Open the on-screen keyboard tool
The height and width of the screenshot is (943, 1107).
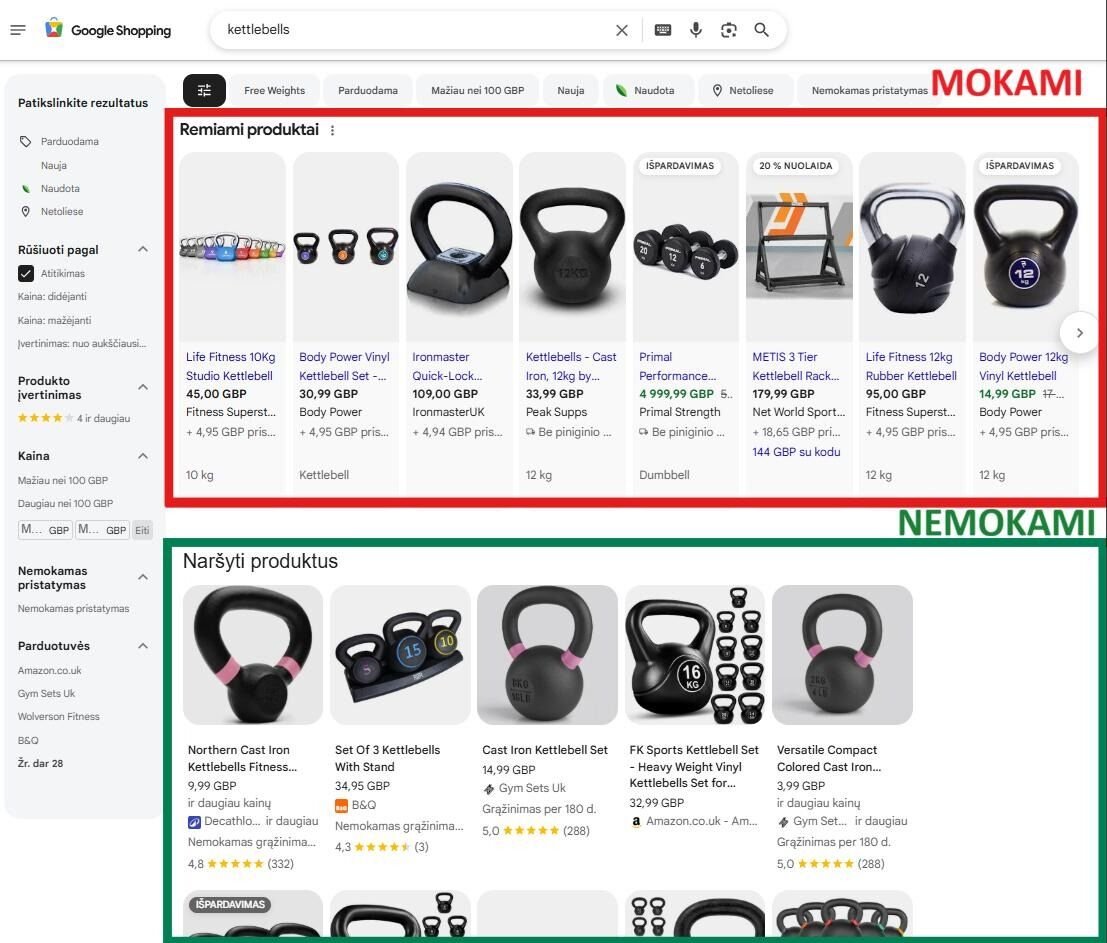(x=662, y=30)
